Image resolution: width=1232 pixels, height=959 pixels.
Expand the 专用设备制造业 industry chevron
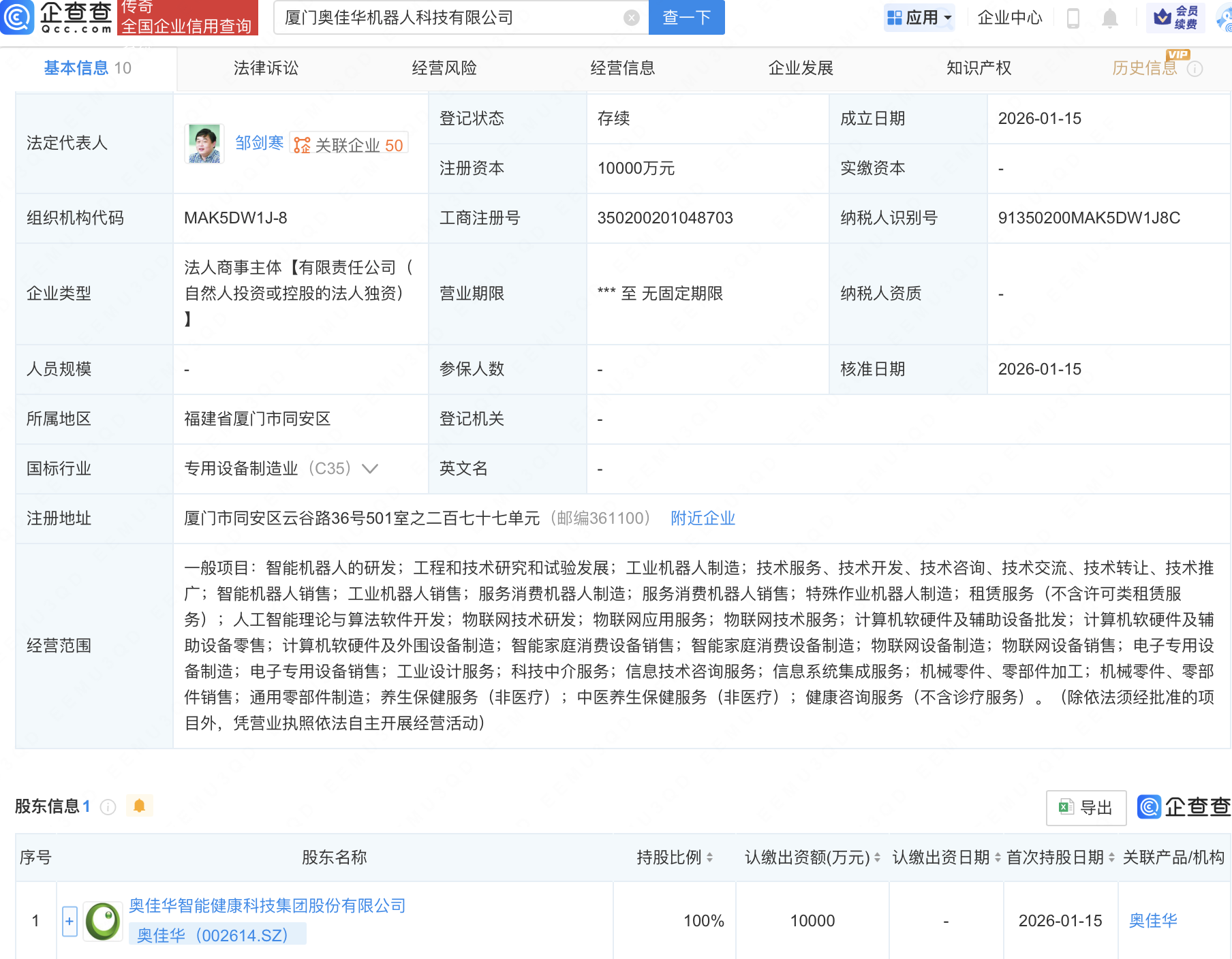370,469
